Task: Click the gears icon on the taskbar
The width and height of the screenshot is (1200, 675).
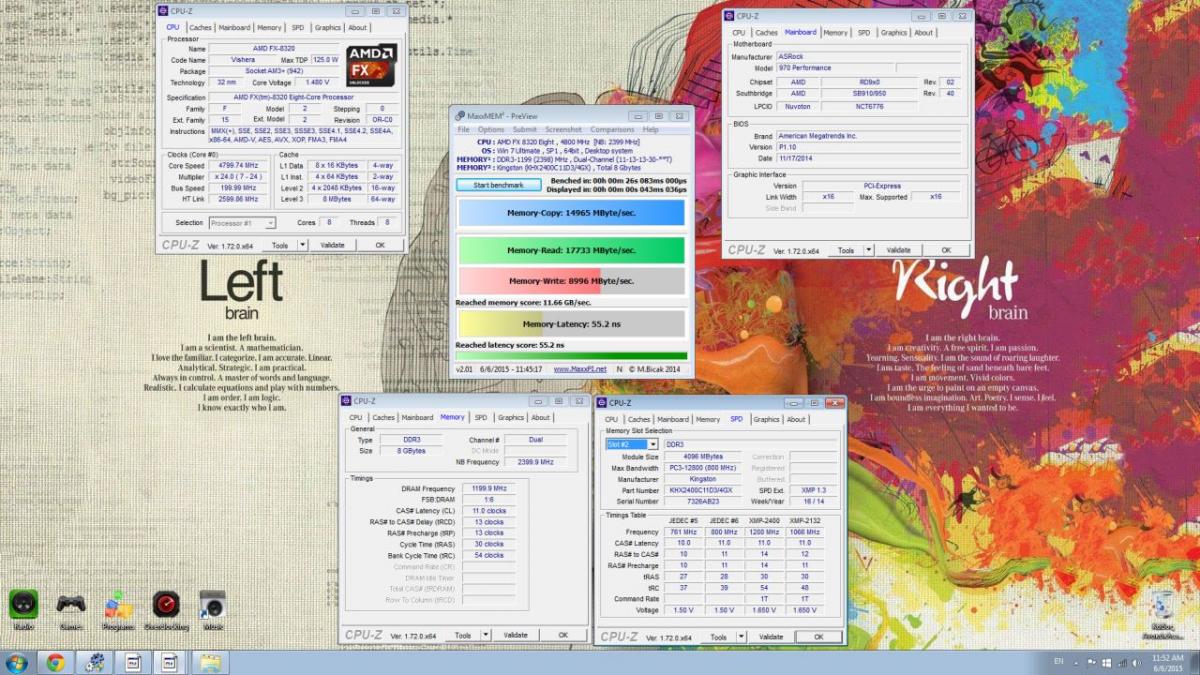Action: pyautogui.click(x=94, y=663)
